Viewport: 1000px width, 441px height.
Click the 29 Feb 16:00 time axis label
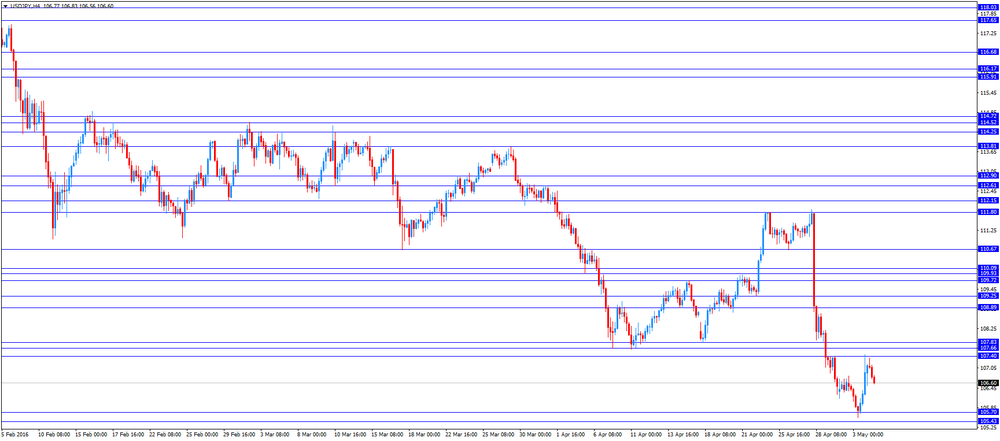(240, 434)
